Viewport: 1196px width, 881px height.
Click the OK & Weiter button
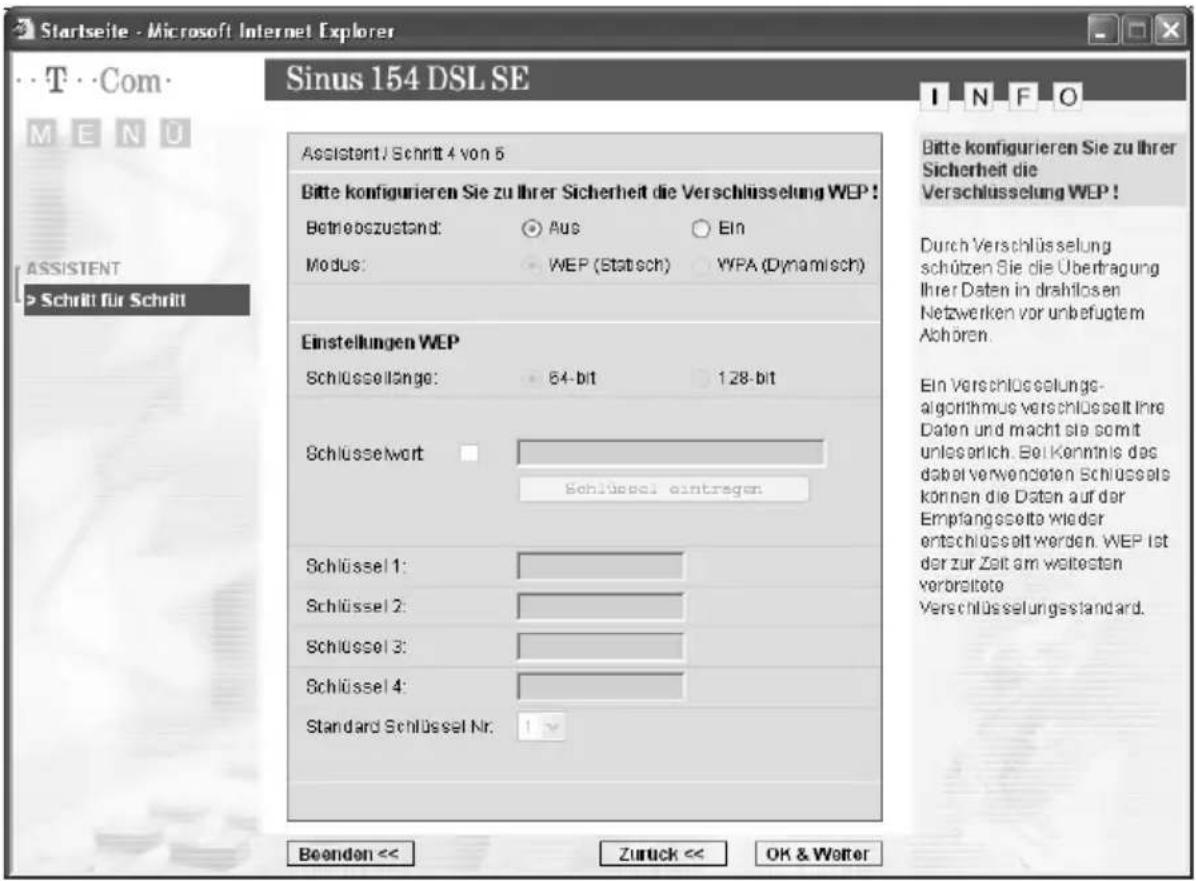(818, 854)
